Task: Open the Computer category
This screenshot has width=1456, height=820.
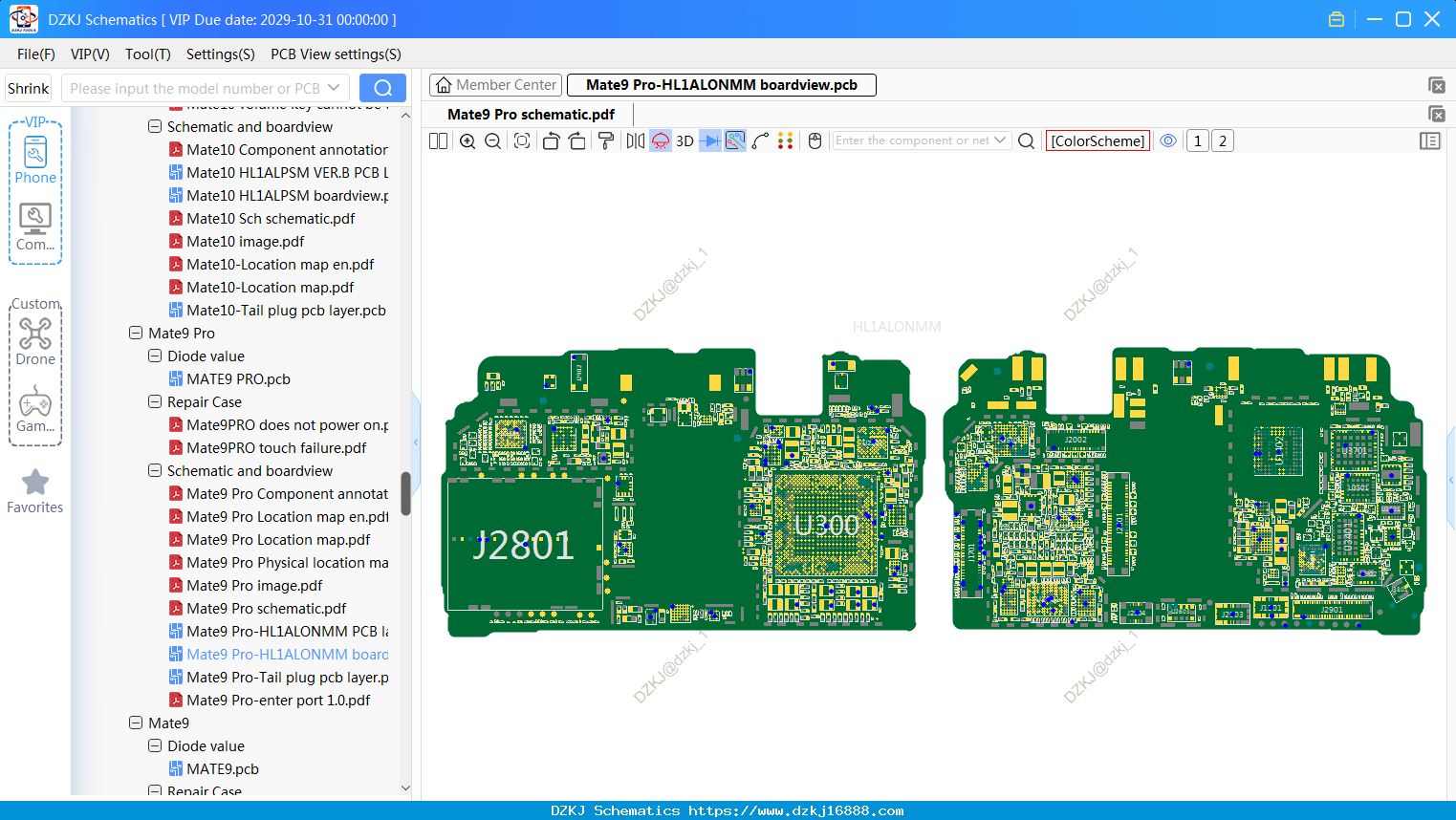Action: (35, 227)
